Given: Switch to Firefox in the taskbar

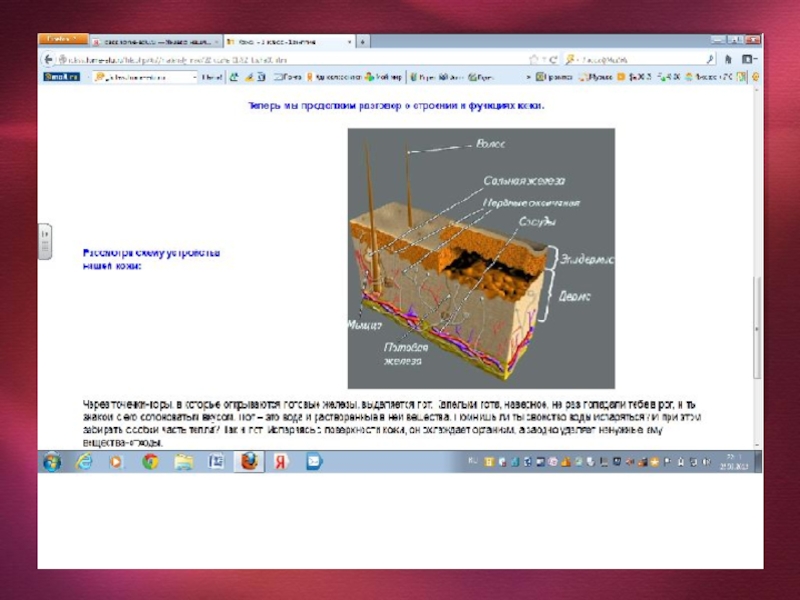Looking at the screenshot, I should point(248,462).
